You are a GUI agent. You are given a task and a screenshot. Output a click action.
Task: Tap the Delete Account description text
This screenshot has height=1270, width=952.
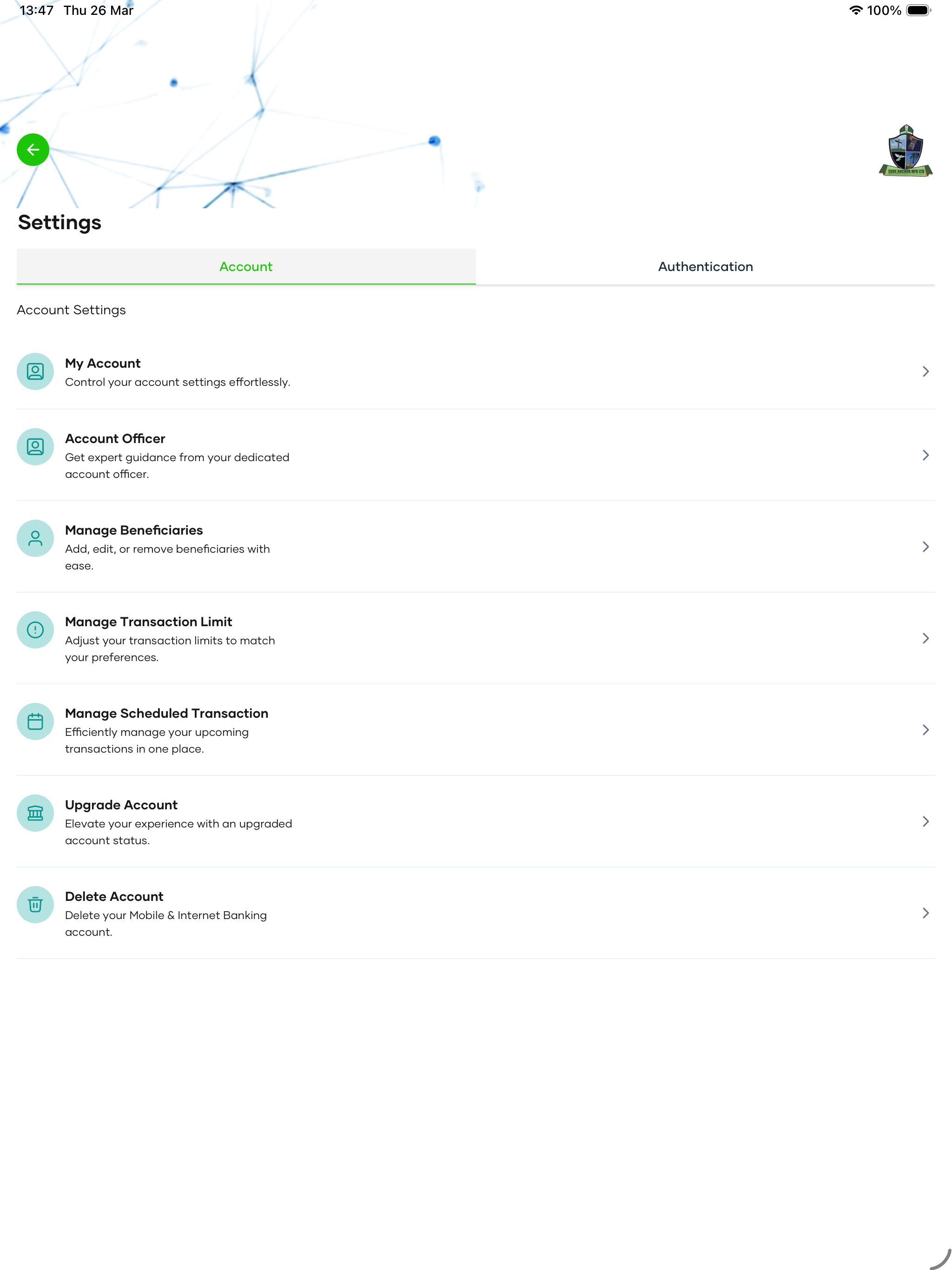[166, 923]
